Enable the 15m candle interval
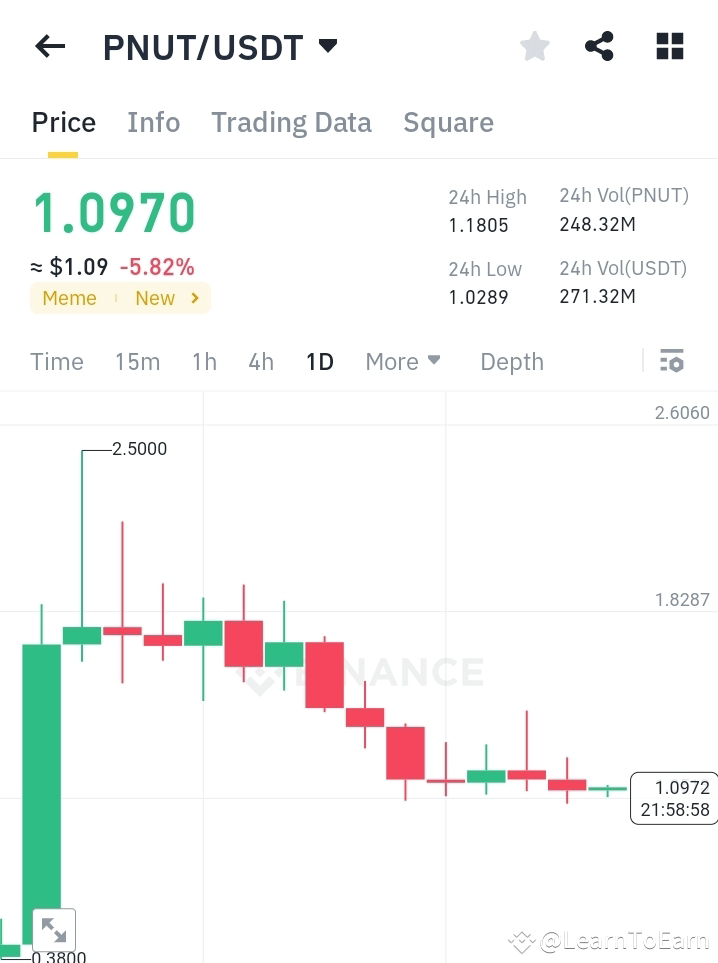 click(x=138, y=361)
